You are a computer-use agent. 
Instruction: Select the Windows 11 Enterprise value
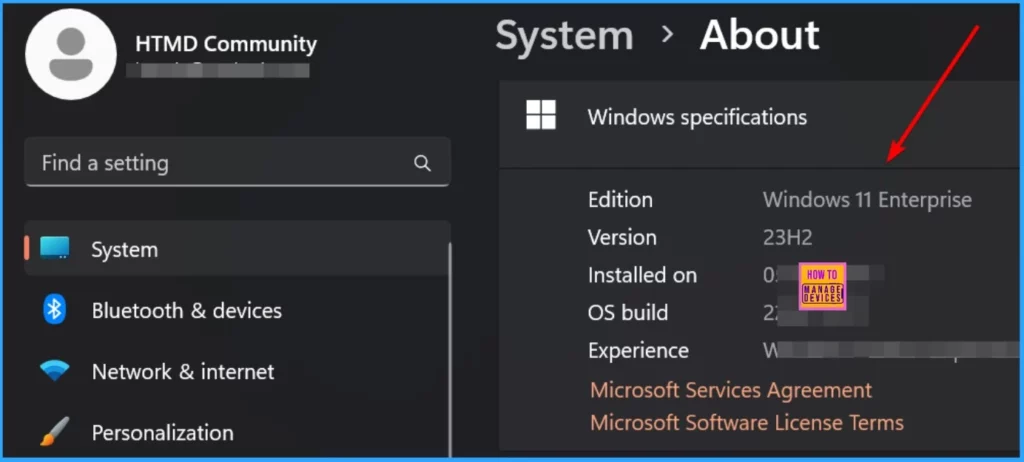click(867, 200)
